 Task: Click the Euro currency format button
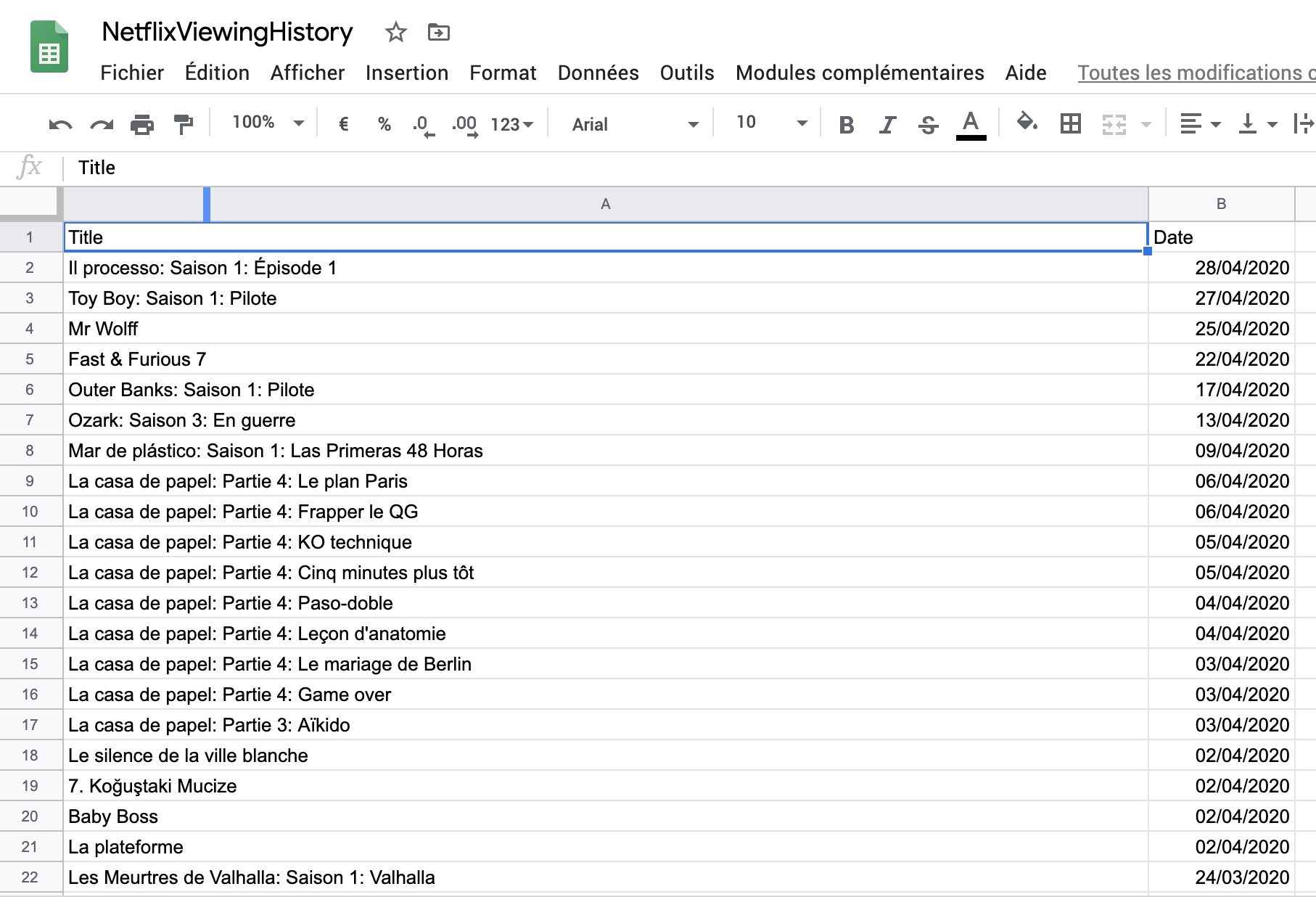pos(344,125)
